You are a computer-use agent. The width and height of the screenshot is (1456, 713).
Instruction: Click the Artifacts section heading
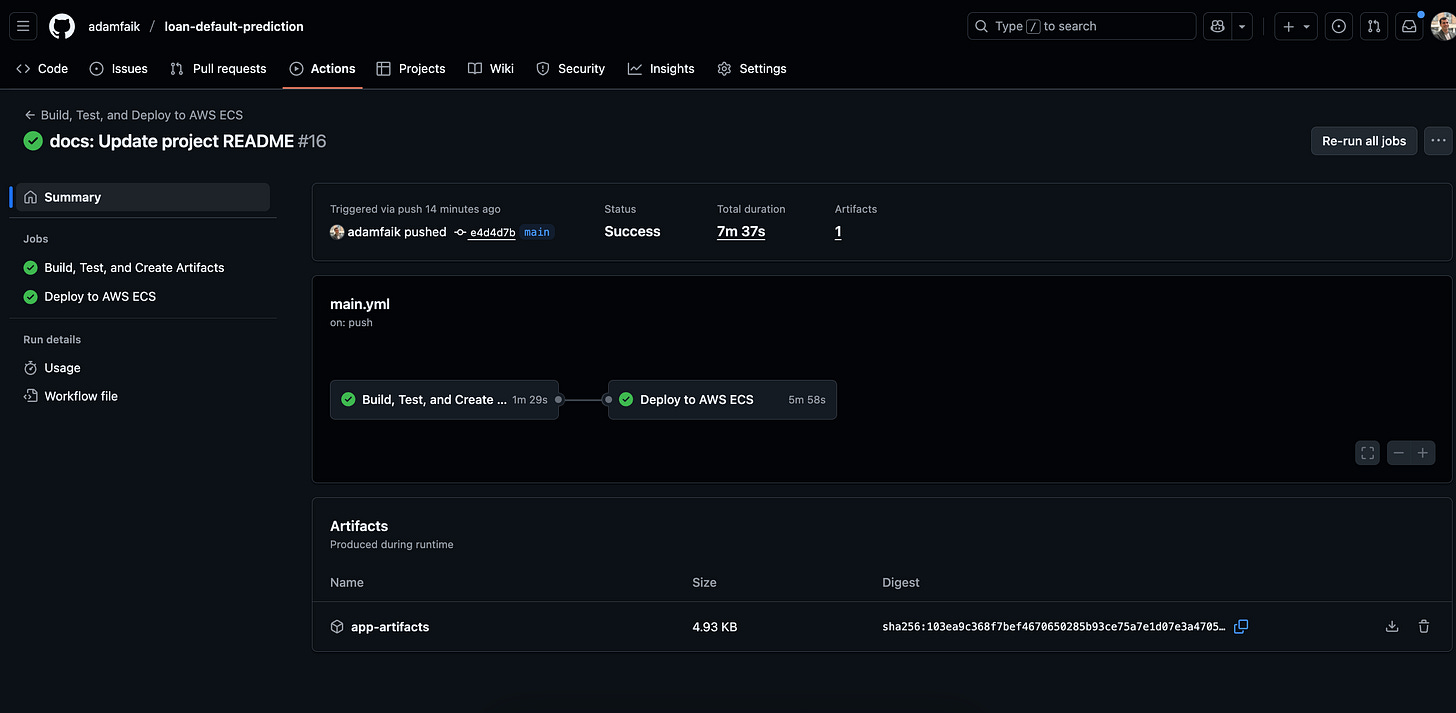pyautogui.click(x=359, y=526)
